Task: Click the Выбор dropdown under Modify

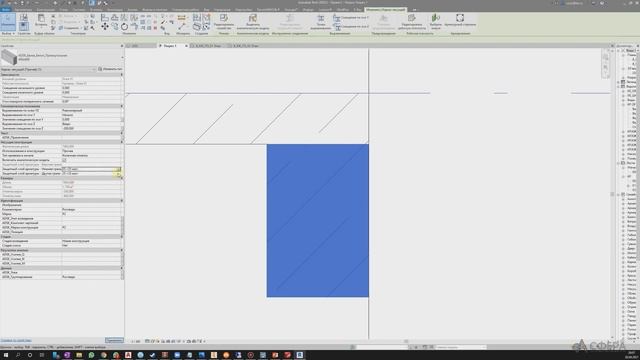Action: (x=8, y=33)
